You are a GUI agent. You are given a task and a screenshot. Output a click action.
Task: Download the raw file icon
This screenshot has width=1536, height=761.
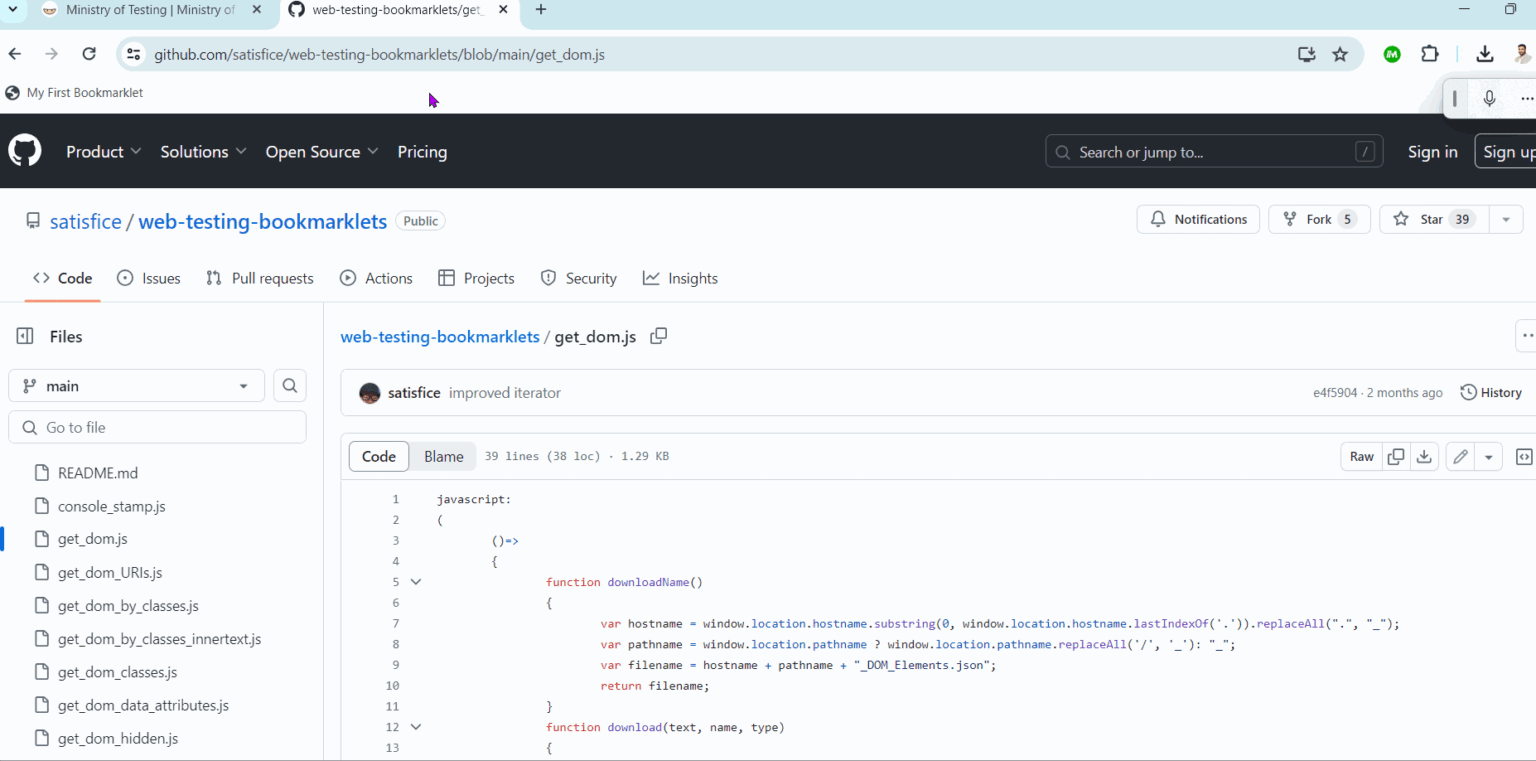pos(1424,457)
